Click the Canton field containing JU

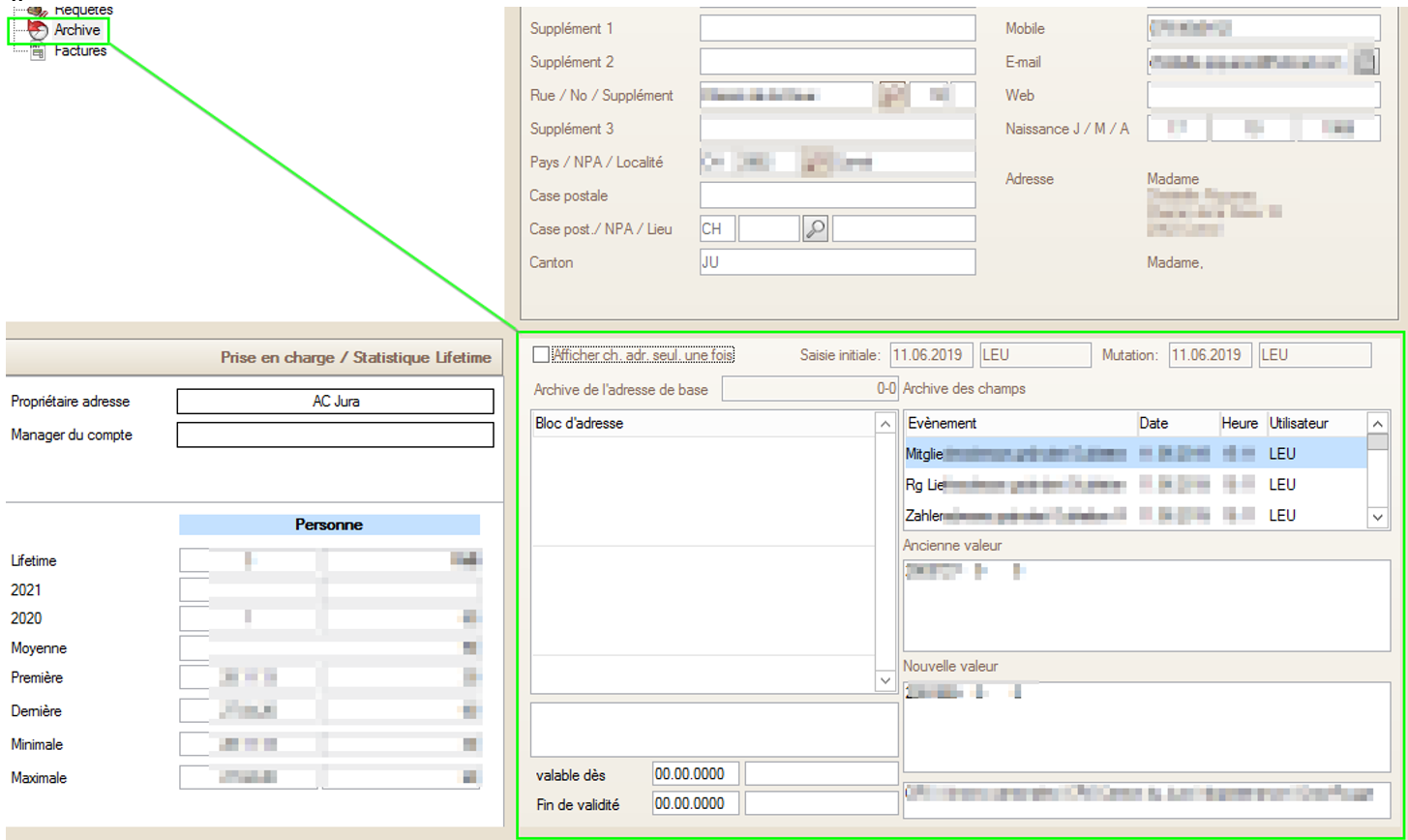pyautogui.click(x=837, y=262)
